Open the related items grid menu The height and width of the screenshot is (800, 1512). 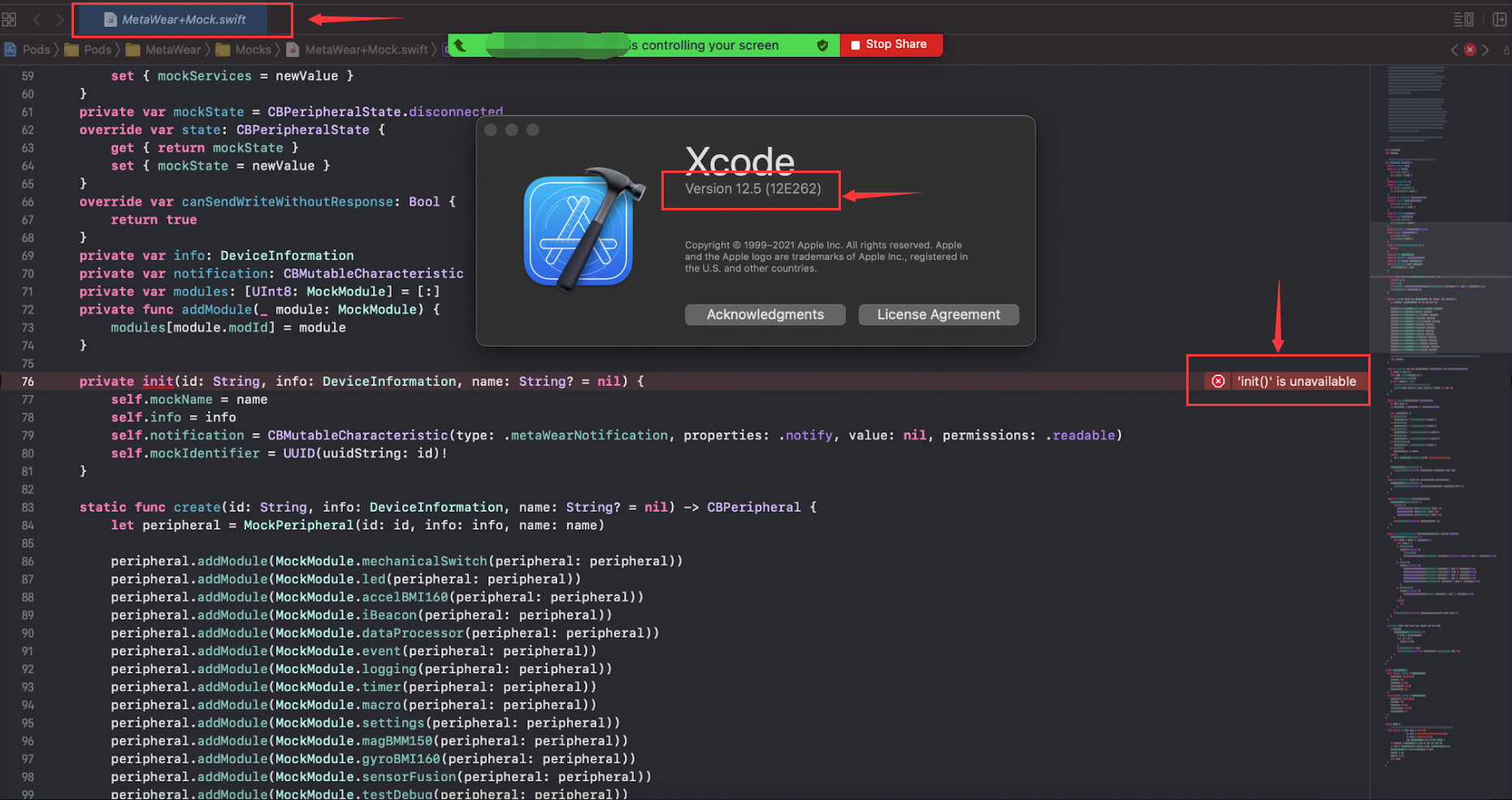(10, 19)
